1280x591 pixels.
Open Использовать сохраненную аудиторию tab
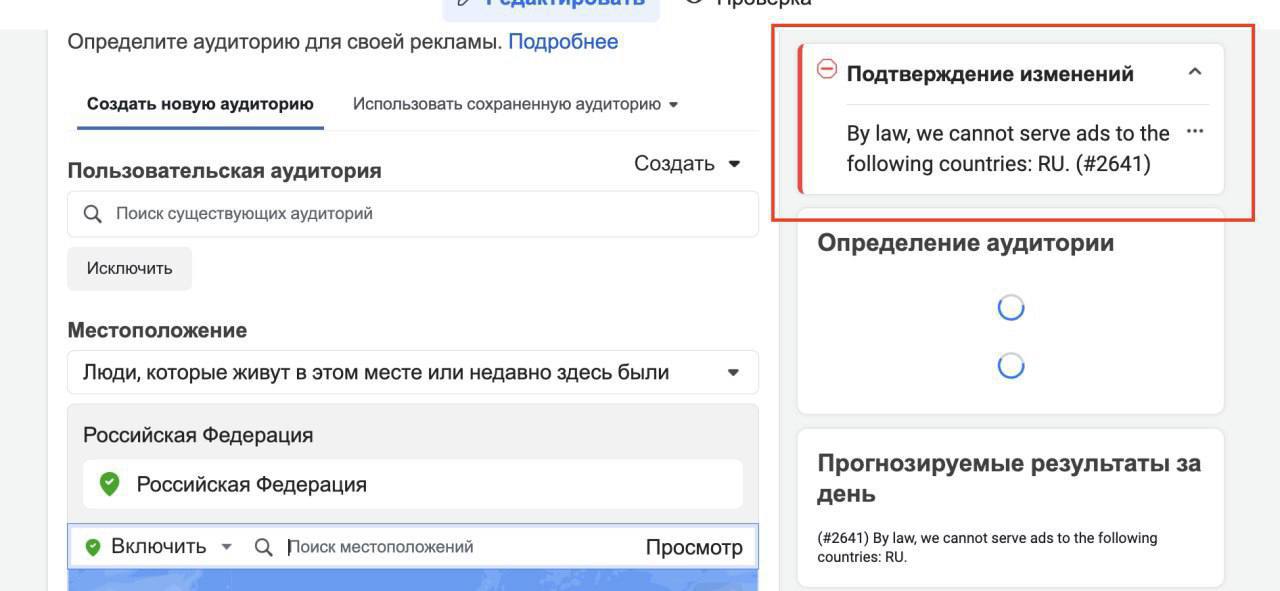click(515, 104)
